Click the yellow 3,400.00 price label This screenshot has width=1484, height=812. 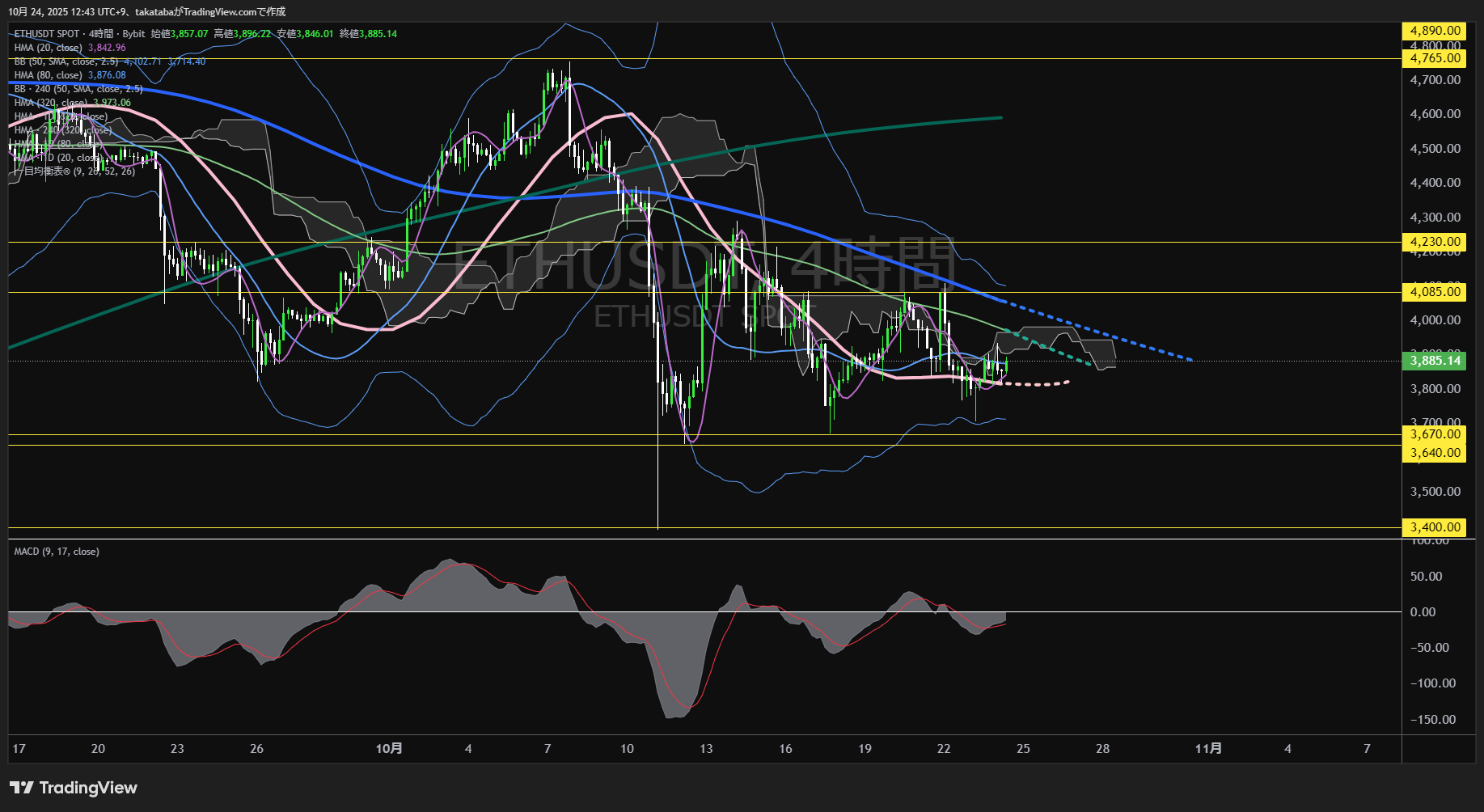click(x=1435, y=527)
